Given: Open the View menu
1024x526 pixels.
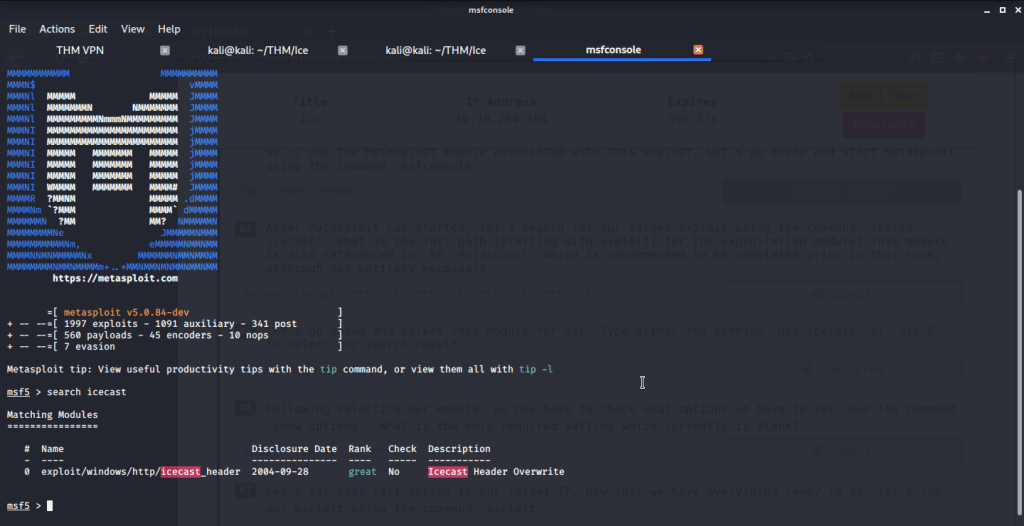Looking at the screenshot, I should coord(133,29).
